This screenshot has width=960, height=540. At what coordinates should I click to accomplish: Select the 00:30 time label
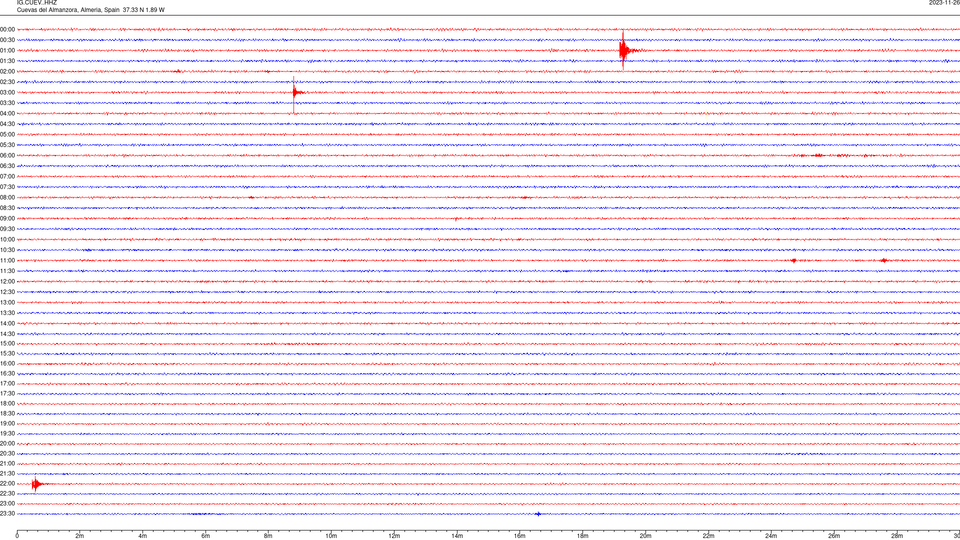click(x=7, y=40)
